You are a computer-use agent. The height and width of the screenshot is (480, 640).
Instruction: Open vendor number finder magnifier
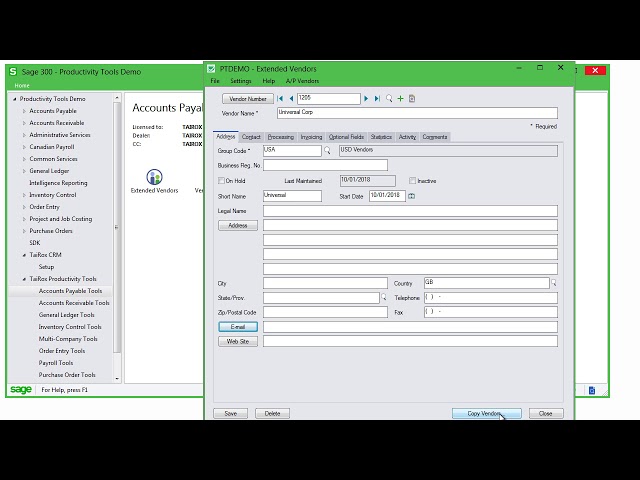(389, 98)
